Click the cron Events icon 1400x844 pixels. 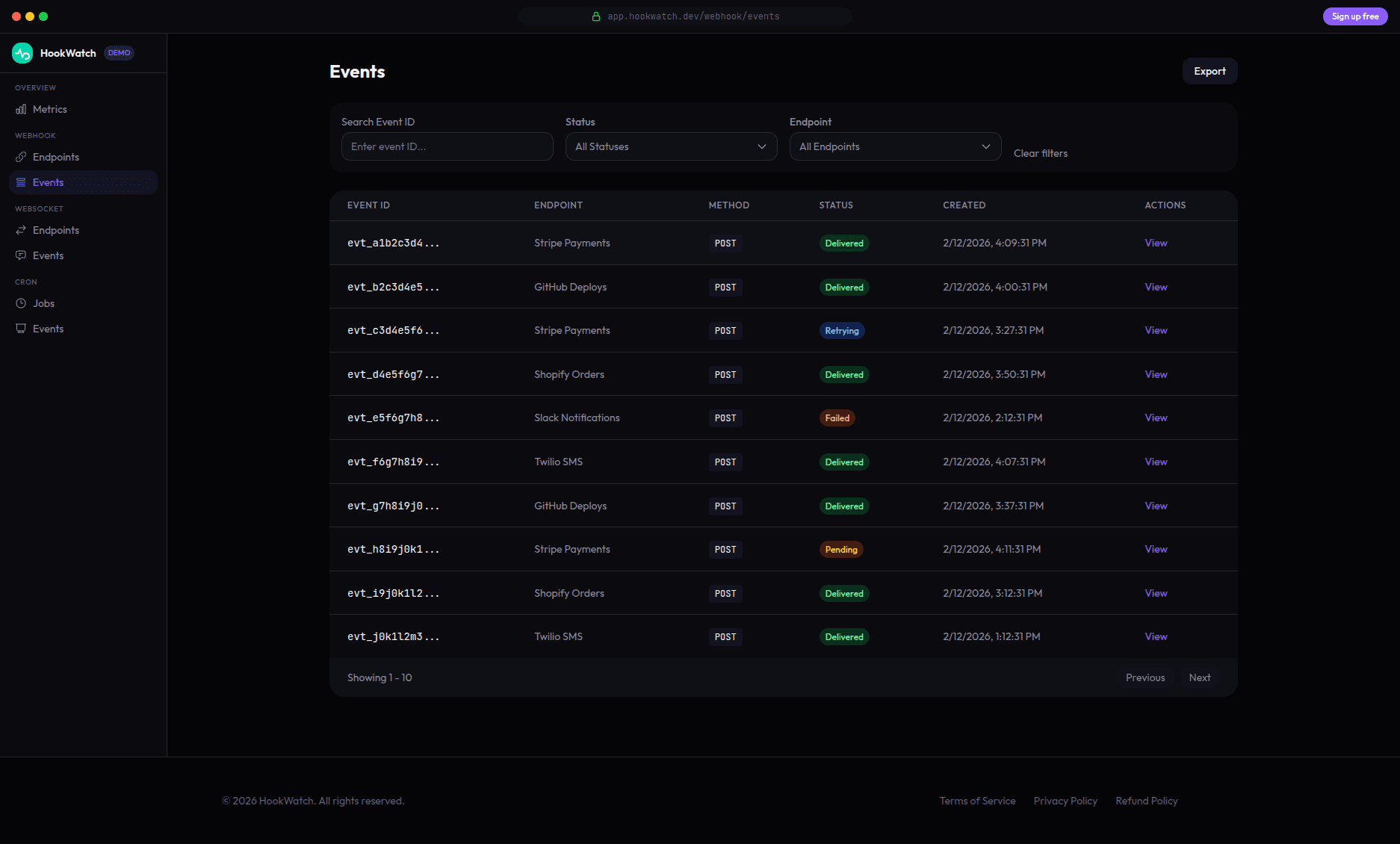[x=22, y=328]
